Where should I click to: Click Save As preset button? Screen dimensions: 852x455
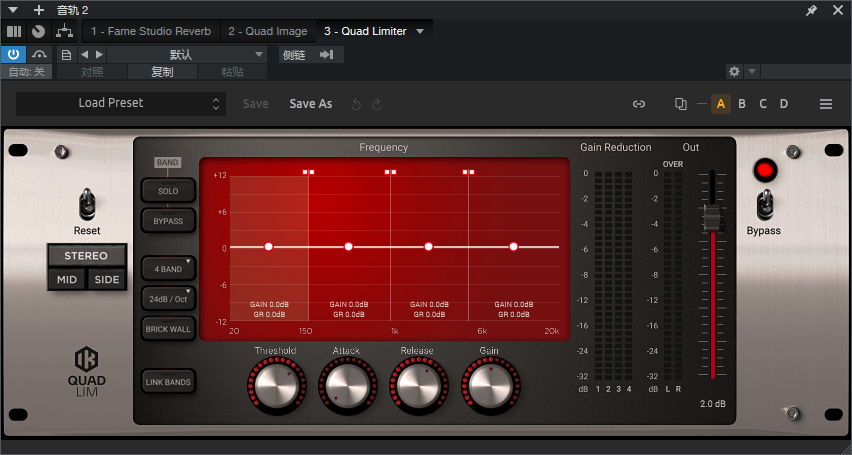point(311,104)
